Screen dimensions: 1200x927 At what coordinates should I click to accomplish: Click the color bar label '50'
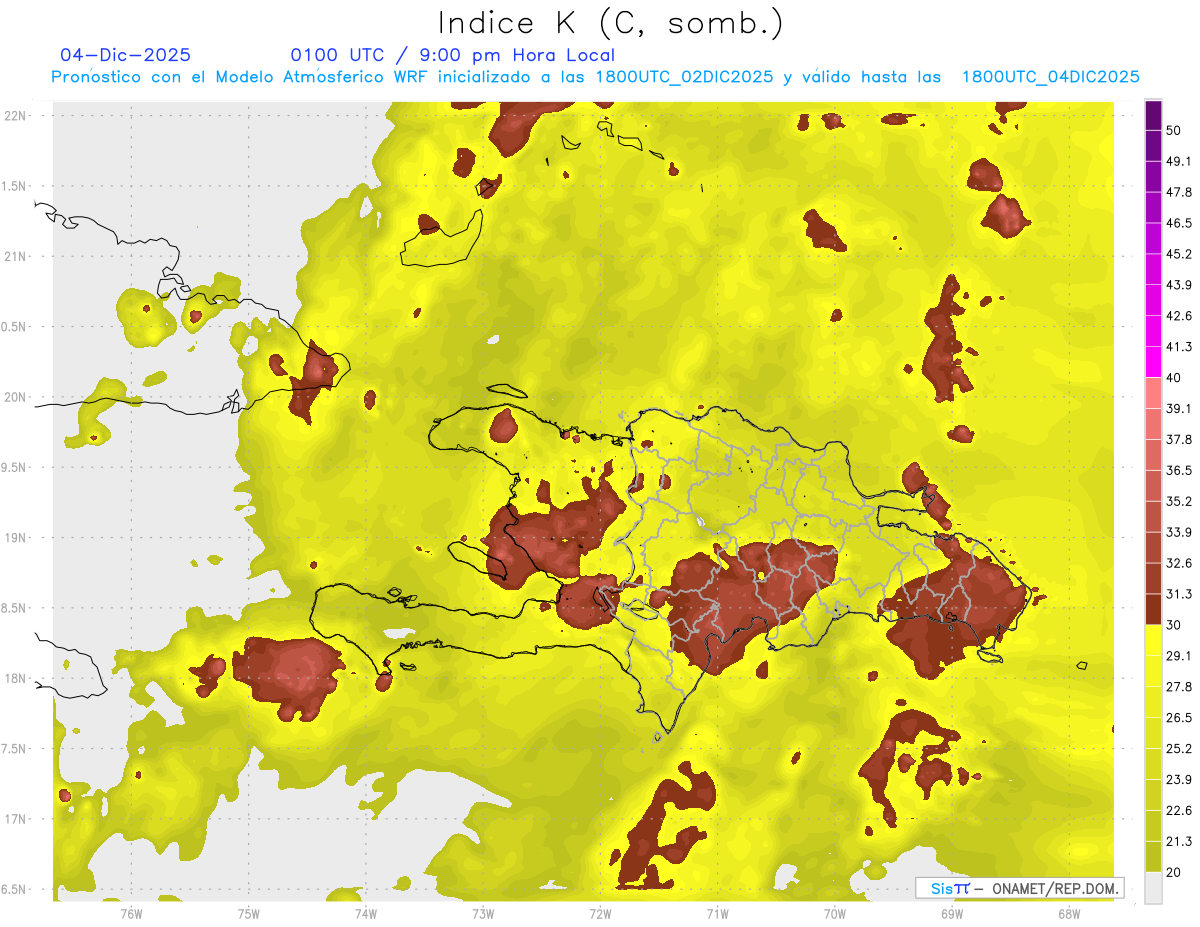(1174, 130)
